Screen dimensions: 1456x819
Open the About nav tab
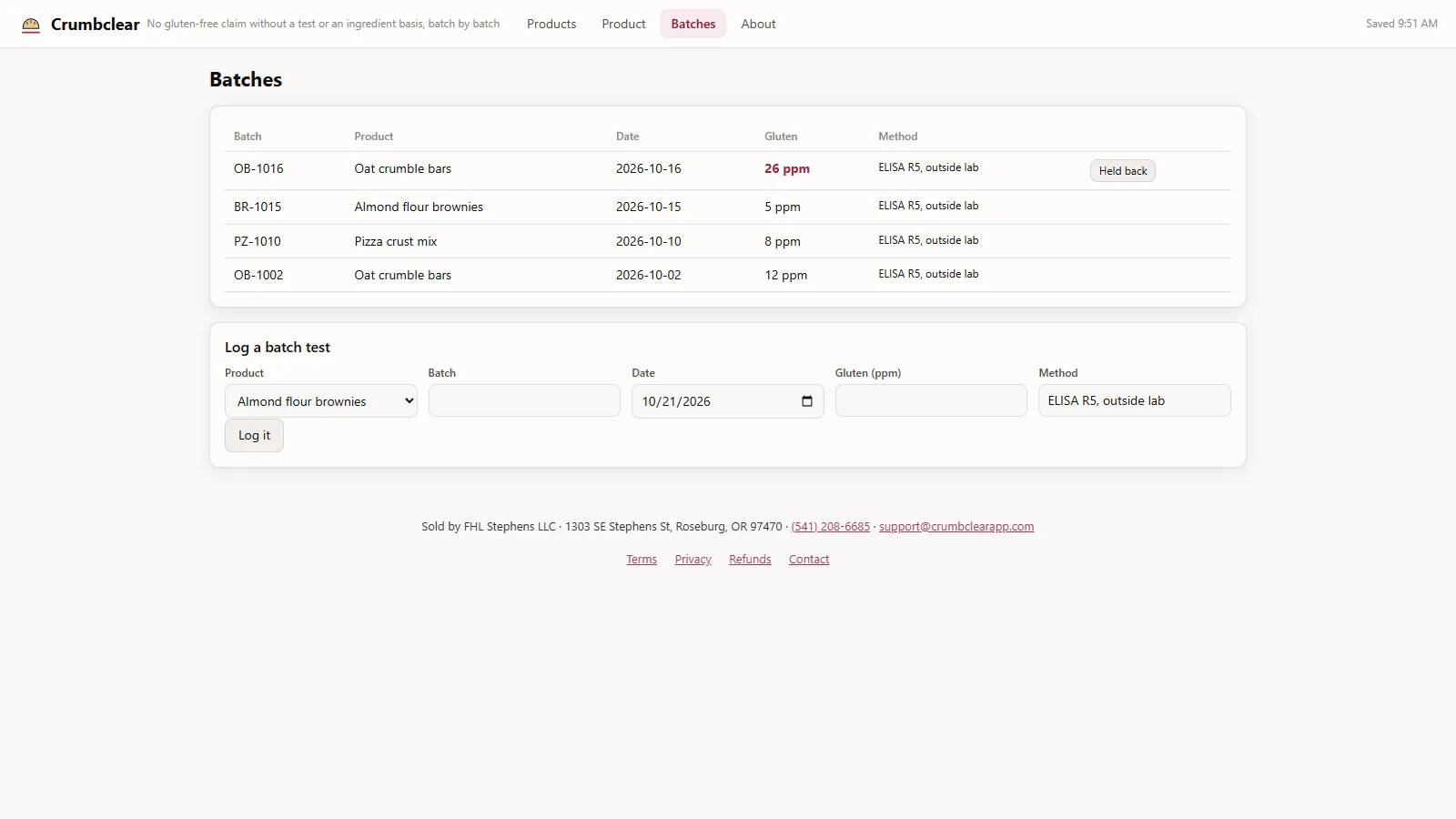758,25
